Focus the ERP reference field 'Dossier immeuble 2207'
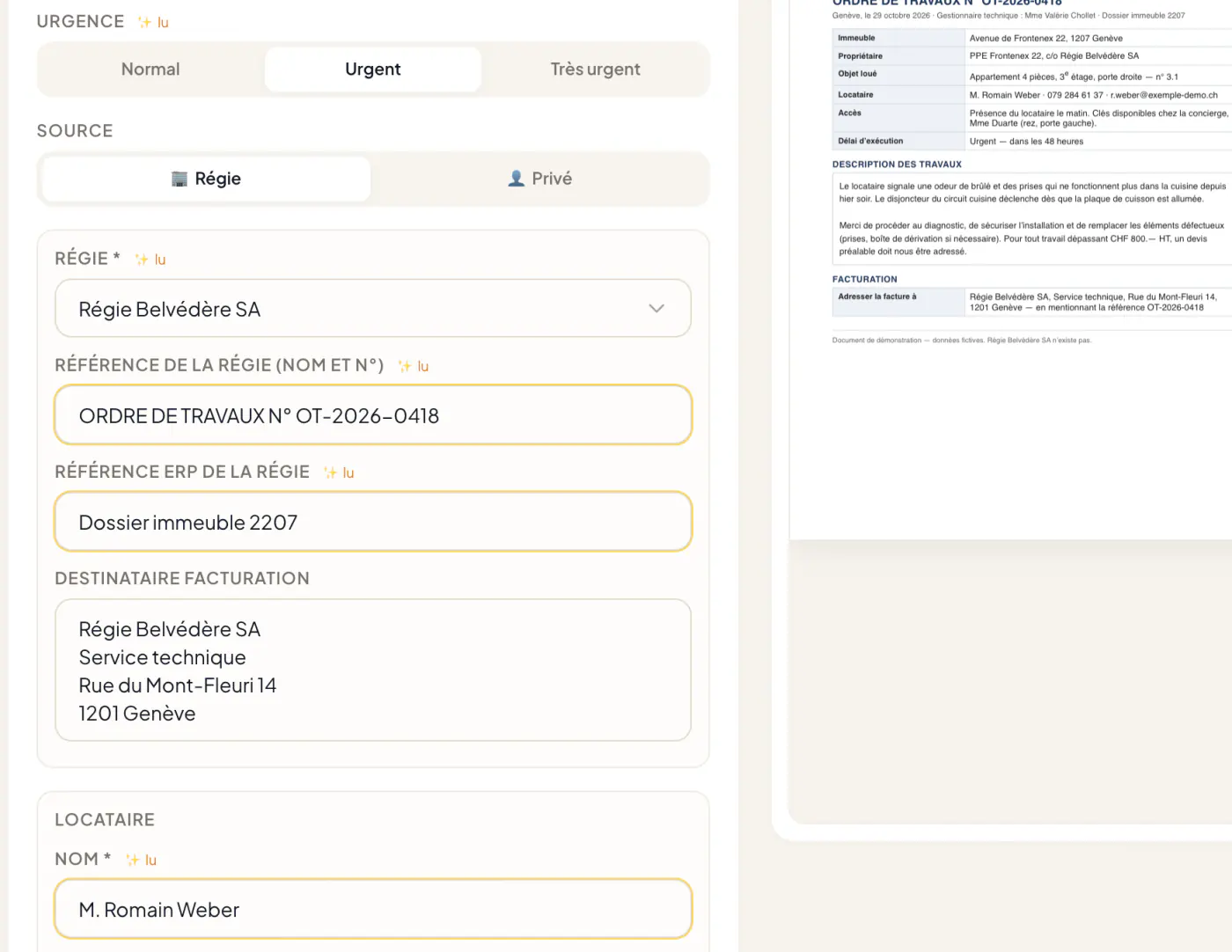This screenshot has height=952, width=1232. tap(373, 522)
